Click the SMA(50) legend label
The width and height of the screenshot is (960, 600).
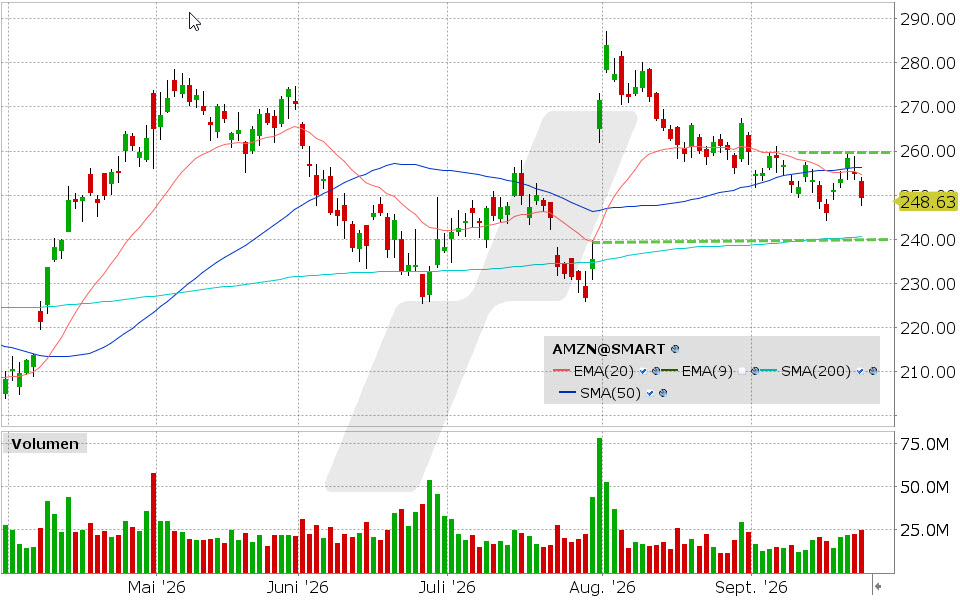[x=610, y=393]
